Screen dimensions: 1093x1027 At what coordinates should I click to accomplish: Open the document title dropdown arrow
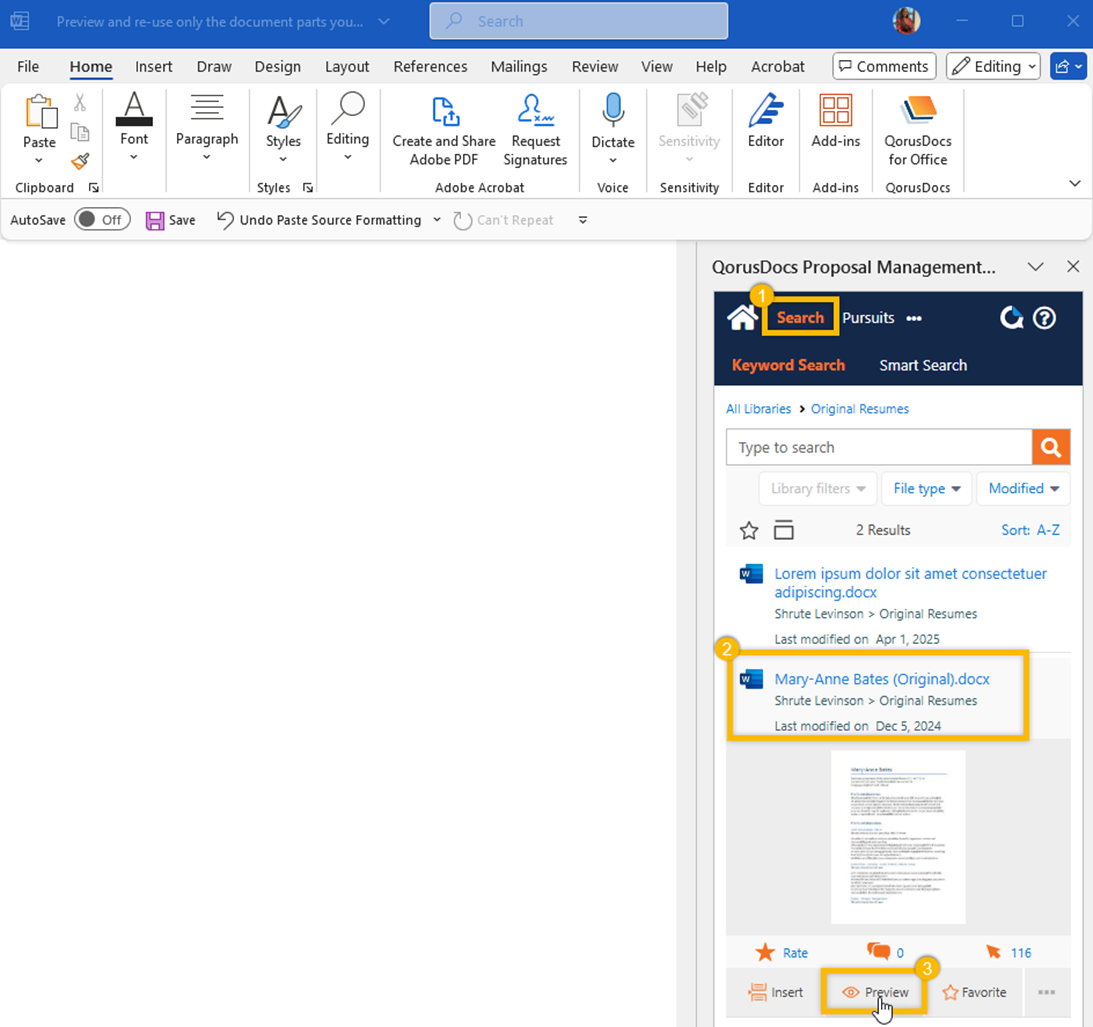pyautogui.click(x=383, y=22)
